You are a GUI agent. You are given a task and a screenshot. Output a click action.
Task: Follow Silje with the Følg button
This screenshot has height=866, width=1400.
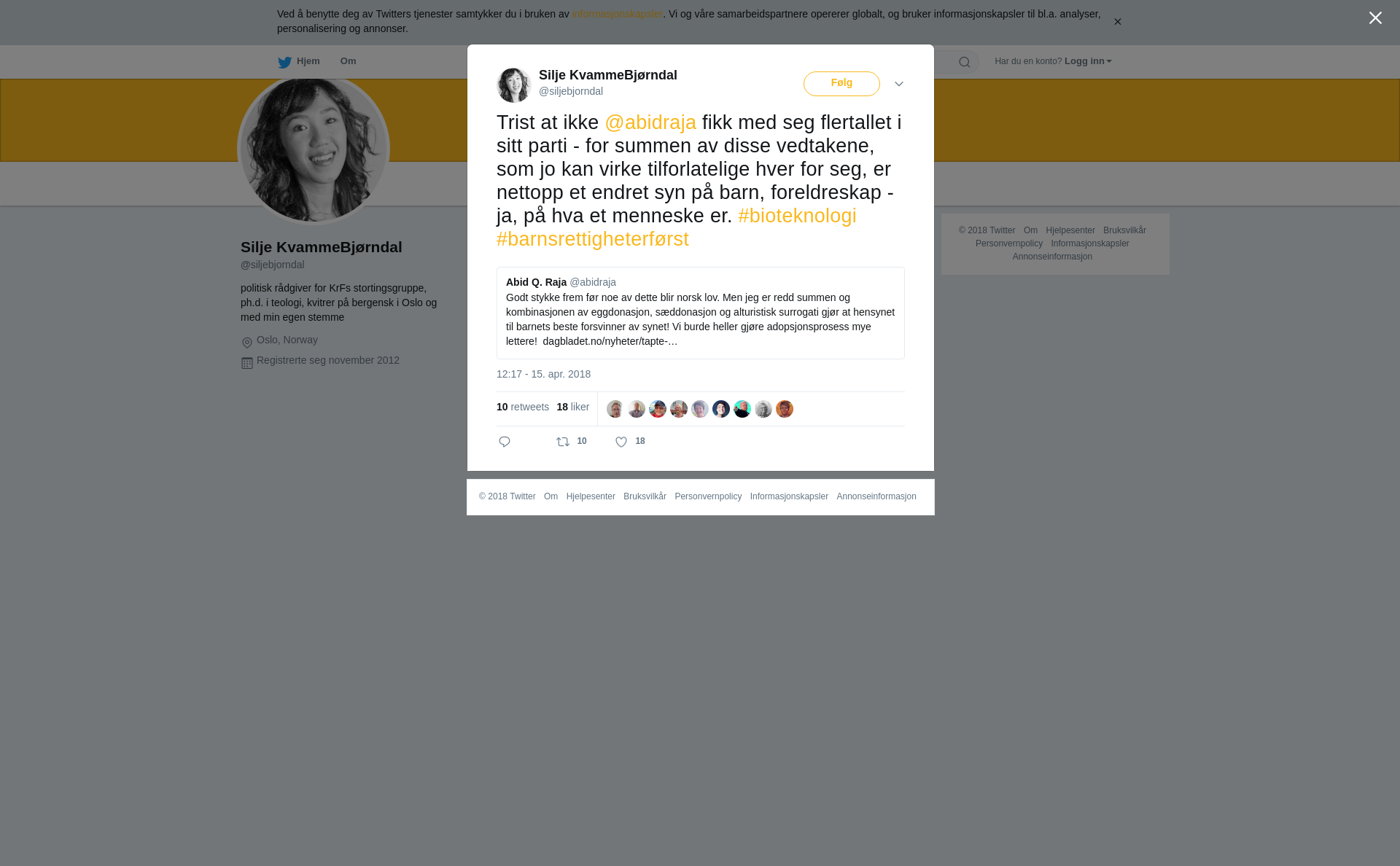click(x=841, y=84)
